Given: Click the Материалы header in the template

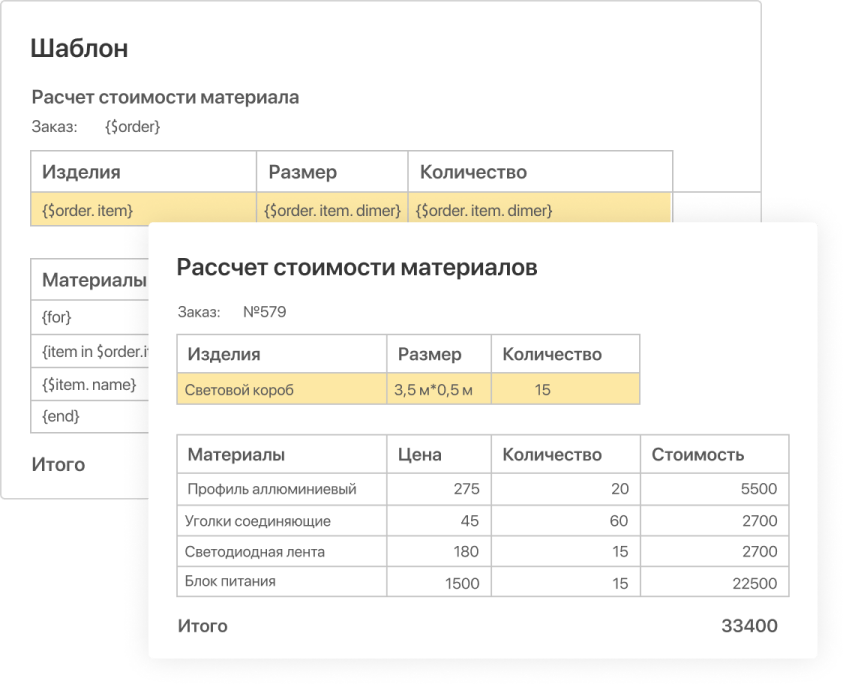Looking at the screenshot, I should point(94,280).
